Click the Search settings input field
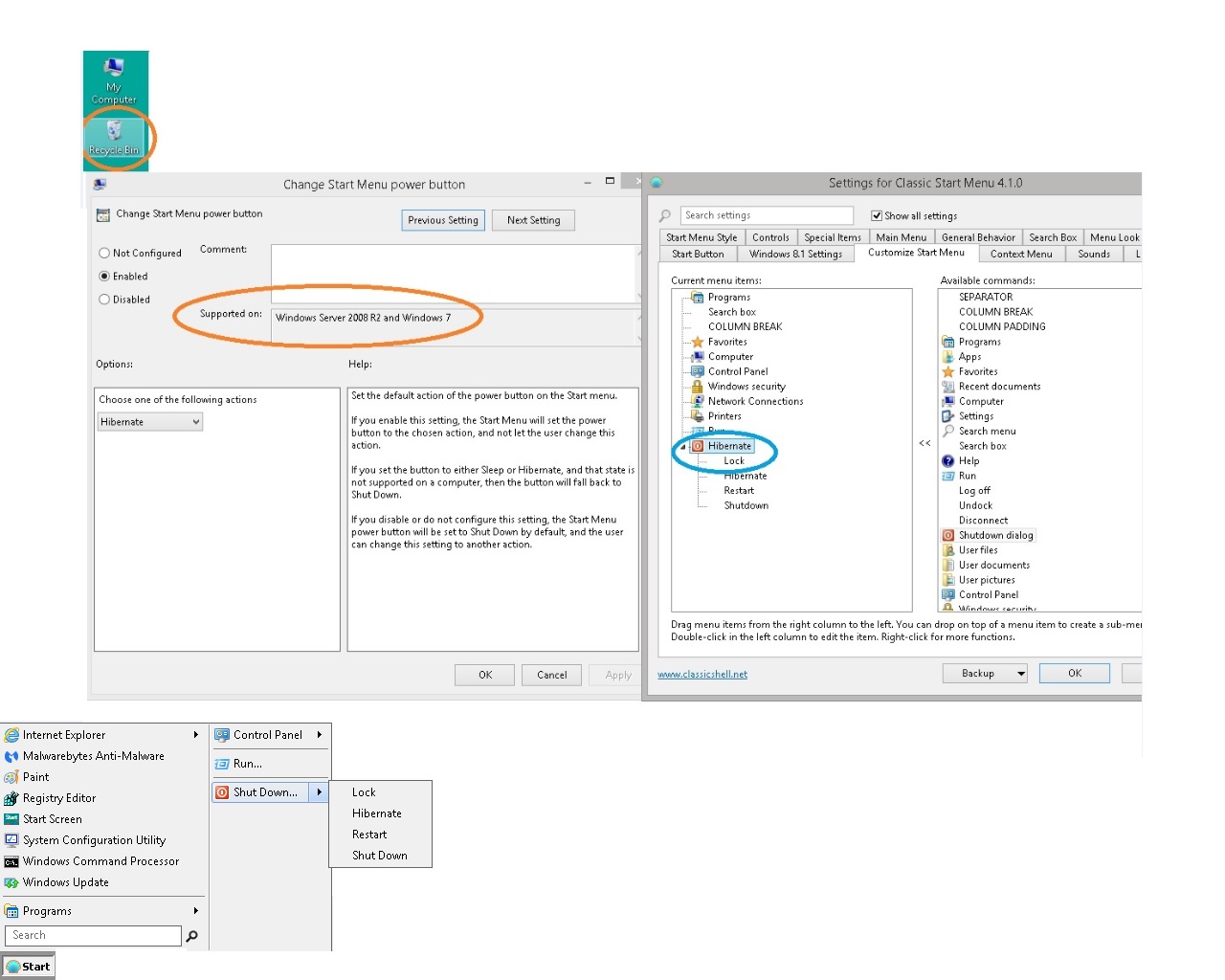1225x980 pixels. pos(767,216)
